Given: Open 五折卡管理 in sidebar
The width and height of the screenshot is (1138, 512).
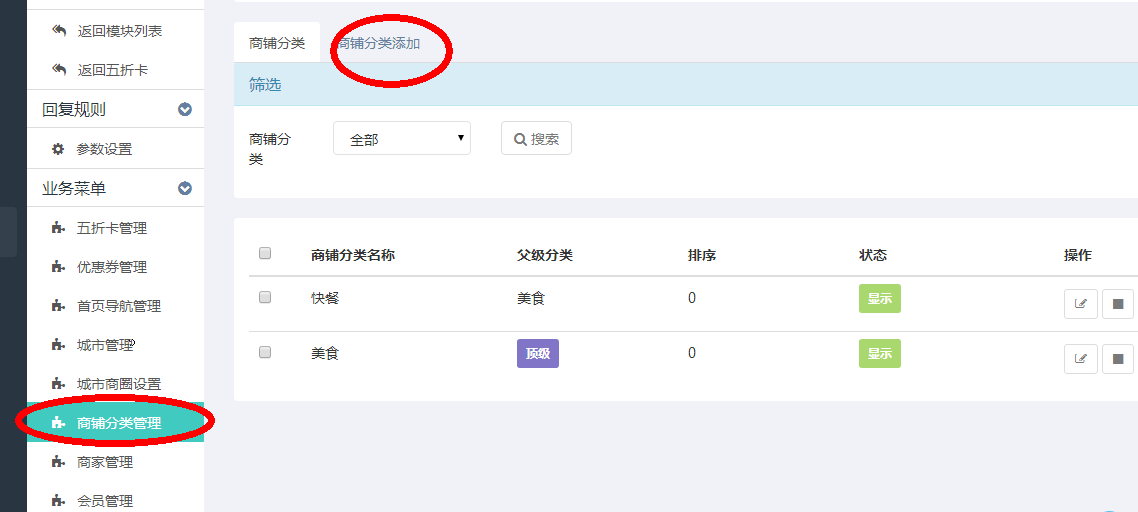Looking at the screenshot, I should coord(111,228).
